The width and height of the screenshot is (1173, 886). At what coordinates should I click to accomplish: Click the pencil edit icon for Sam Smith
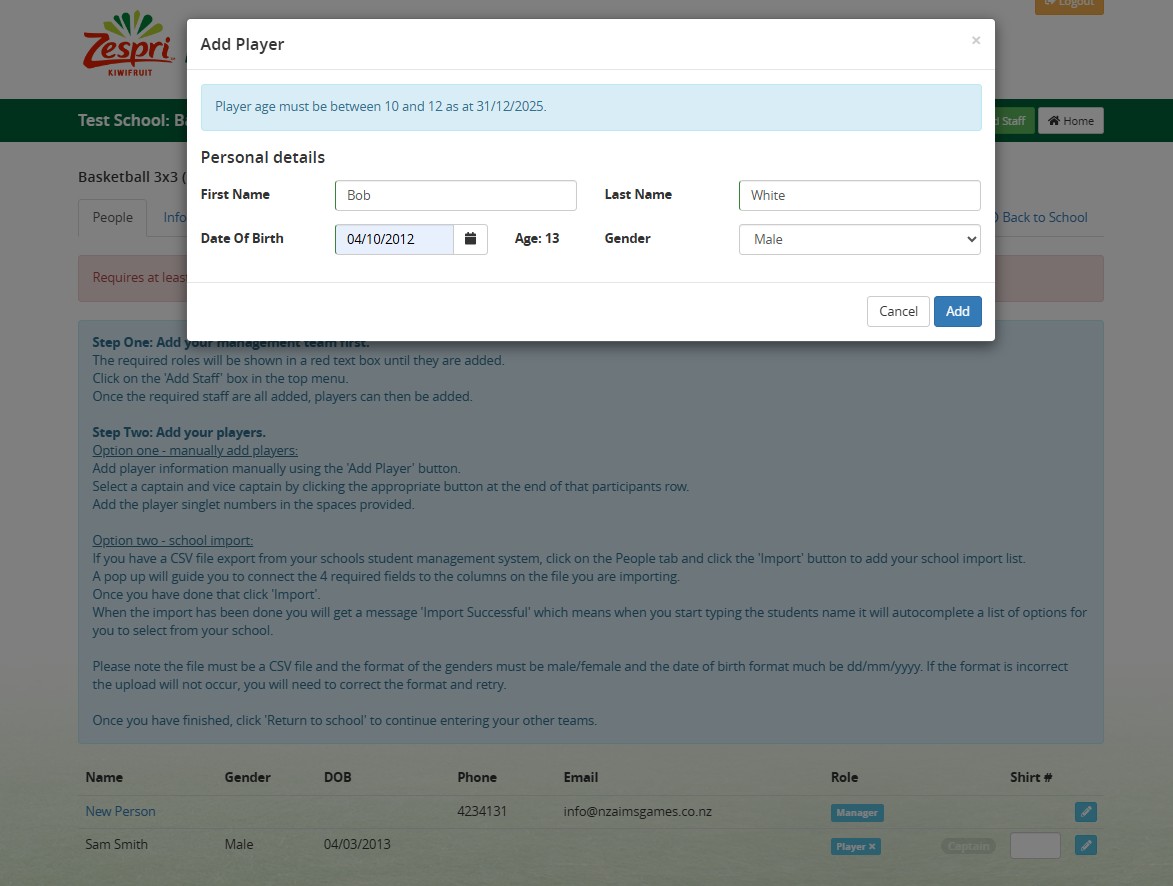pyautogui.click(x=1085, y=845)
